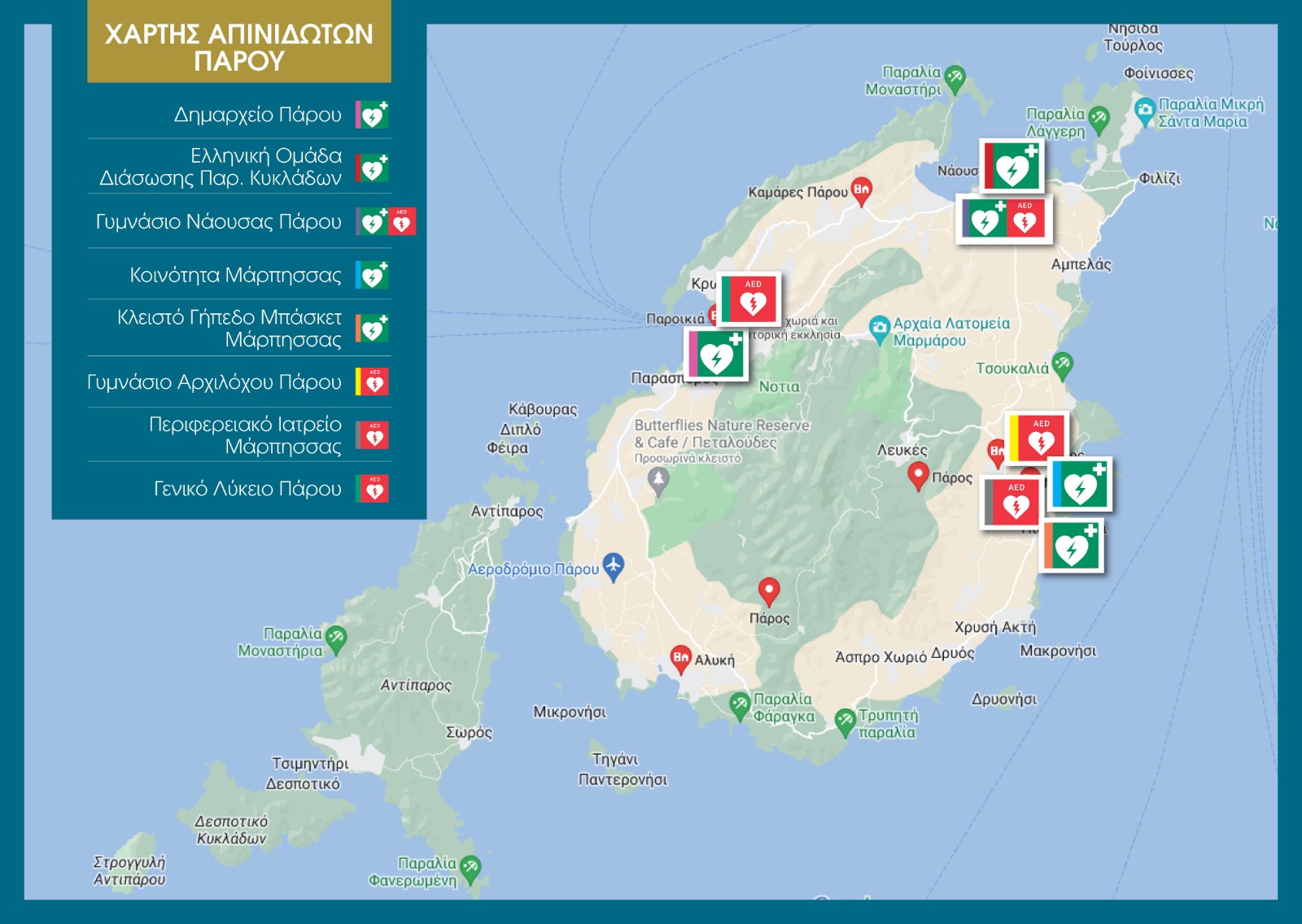
Task: Select the Καμάρες Πάρου red marker
Action: [861, 190]
